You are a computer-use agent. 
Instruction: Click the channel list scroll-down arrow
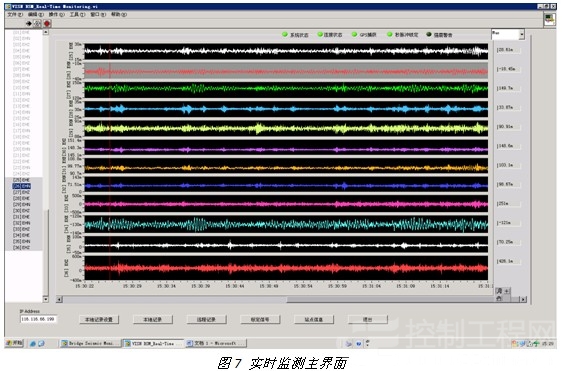tap(46, 299)
